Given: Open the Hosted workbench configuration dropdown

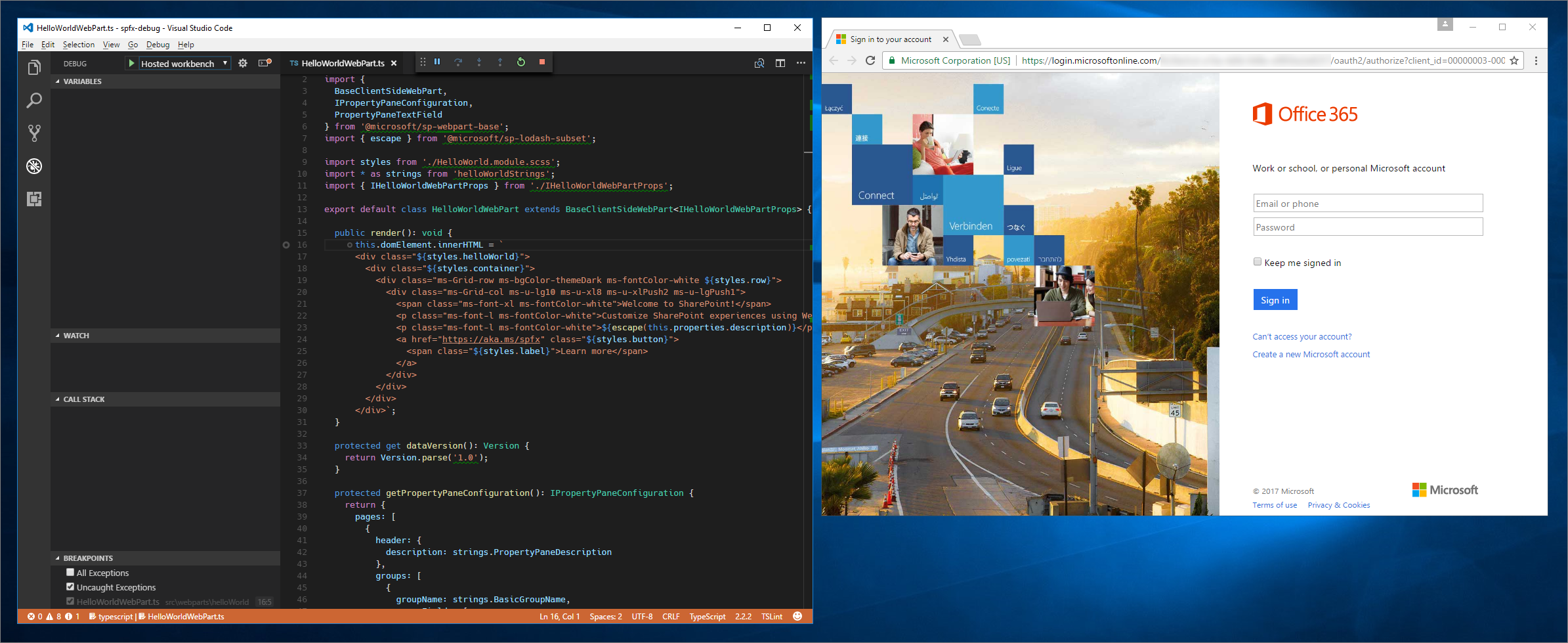Looking at the screenshot, I should (224, 63).
